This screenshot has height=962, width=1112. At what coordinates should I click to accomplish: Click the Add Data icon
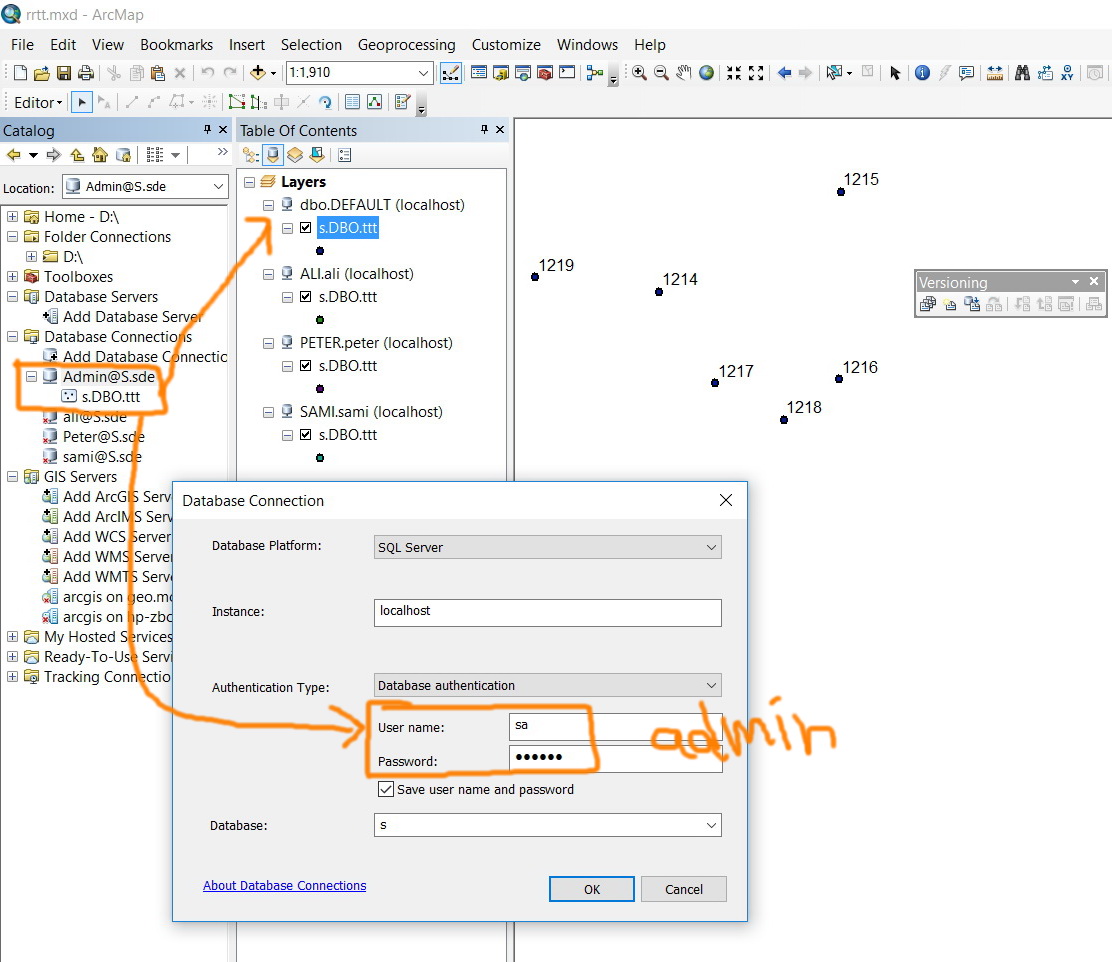tap(257, 72)
